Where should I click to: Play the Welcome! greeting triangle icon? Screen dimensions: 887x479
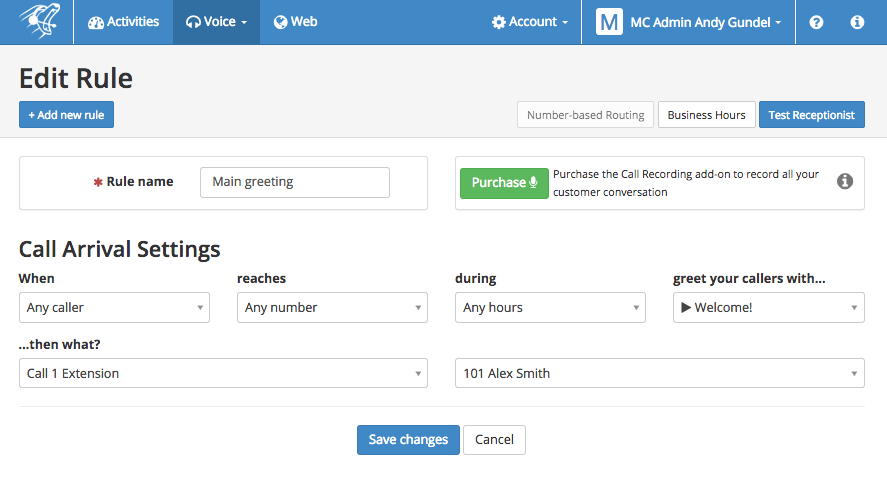tap(686, 308)
